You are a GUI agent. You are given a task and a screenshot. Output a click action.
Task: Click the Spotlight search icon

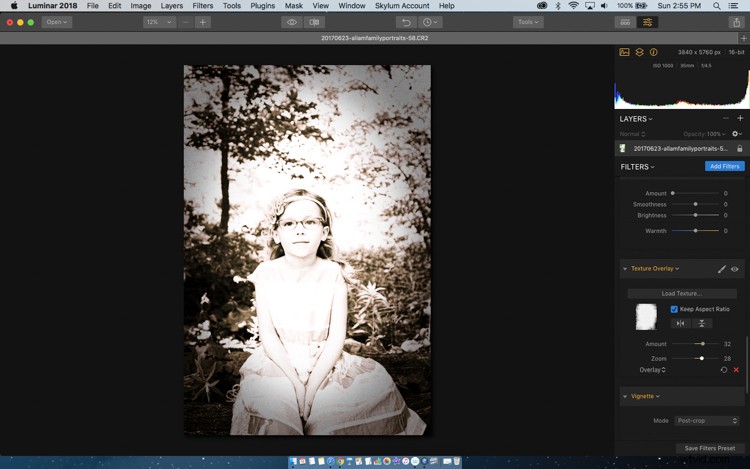coord(716,6)
